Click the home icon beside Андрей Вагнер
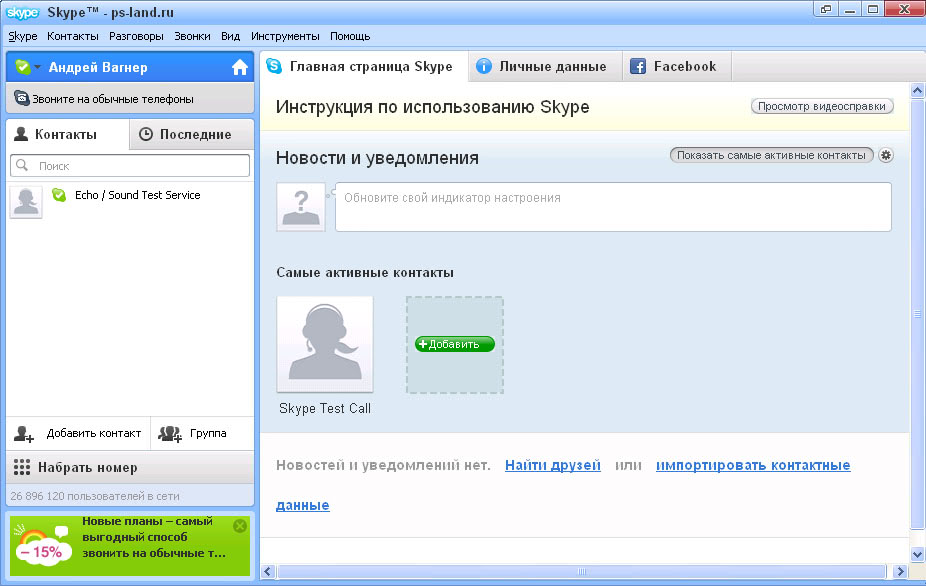The image size is (926, 586). [x=240, y=67]
